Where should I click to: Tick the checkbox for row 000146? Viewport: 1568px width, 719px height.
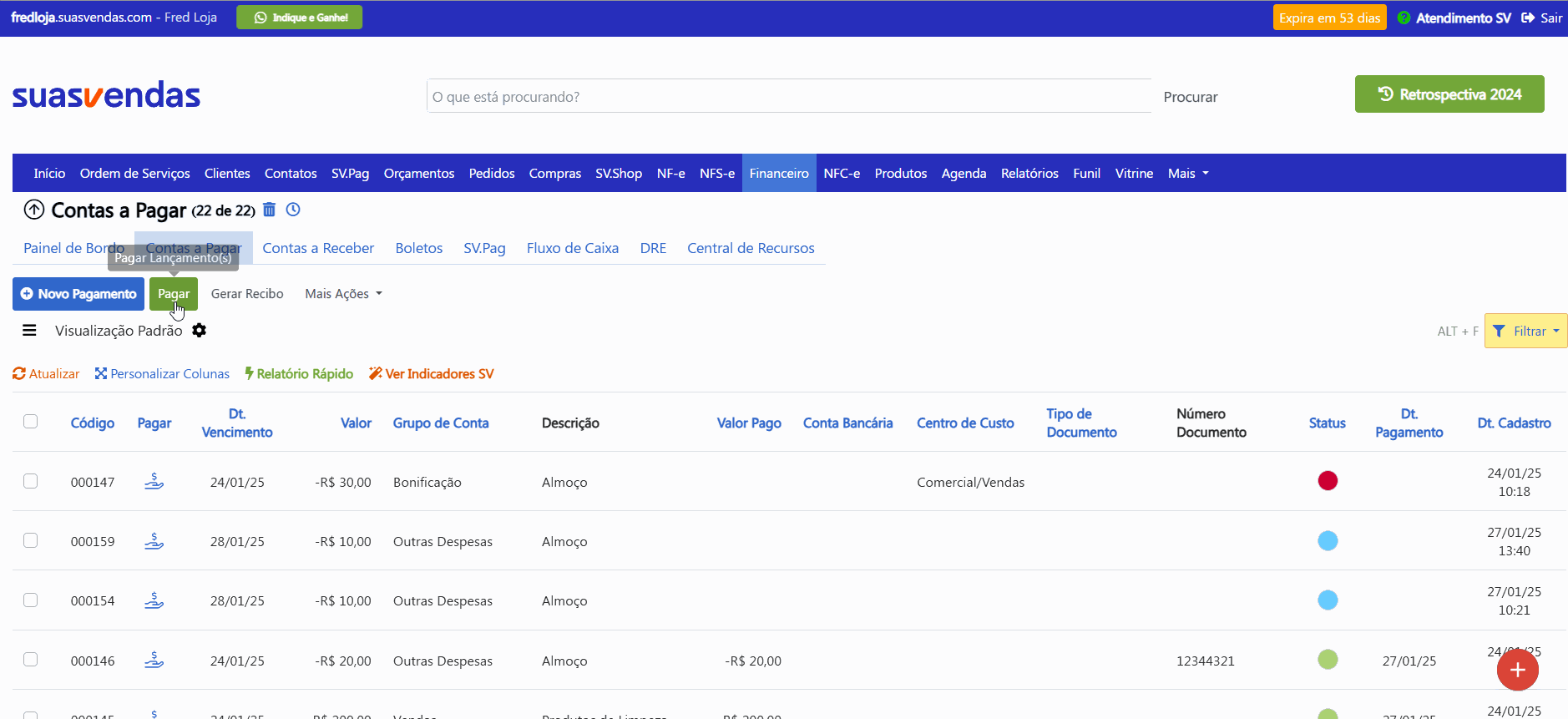point(31,660)
